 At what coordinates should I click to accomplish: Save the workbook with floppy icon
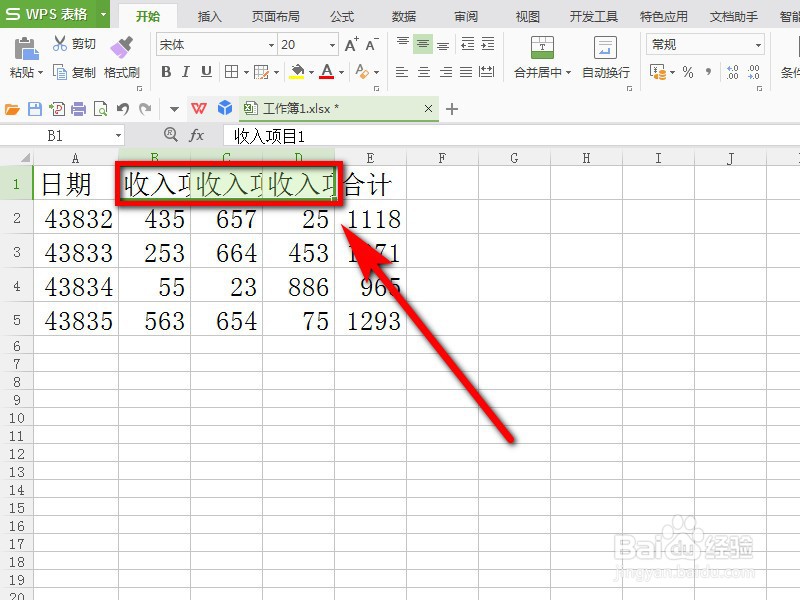click(34, 109)
